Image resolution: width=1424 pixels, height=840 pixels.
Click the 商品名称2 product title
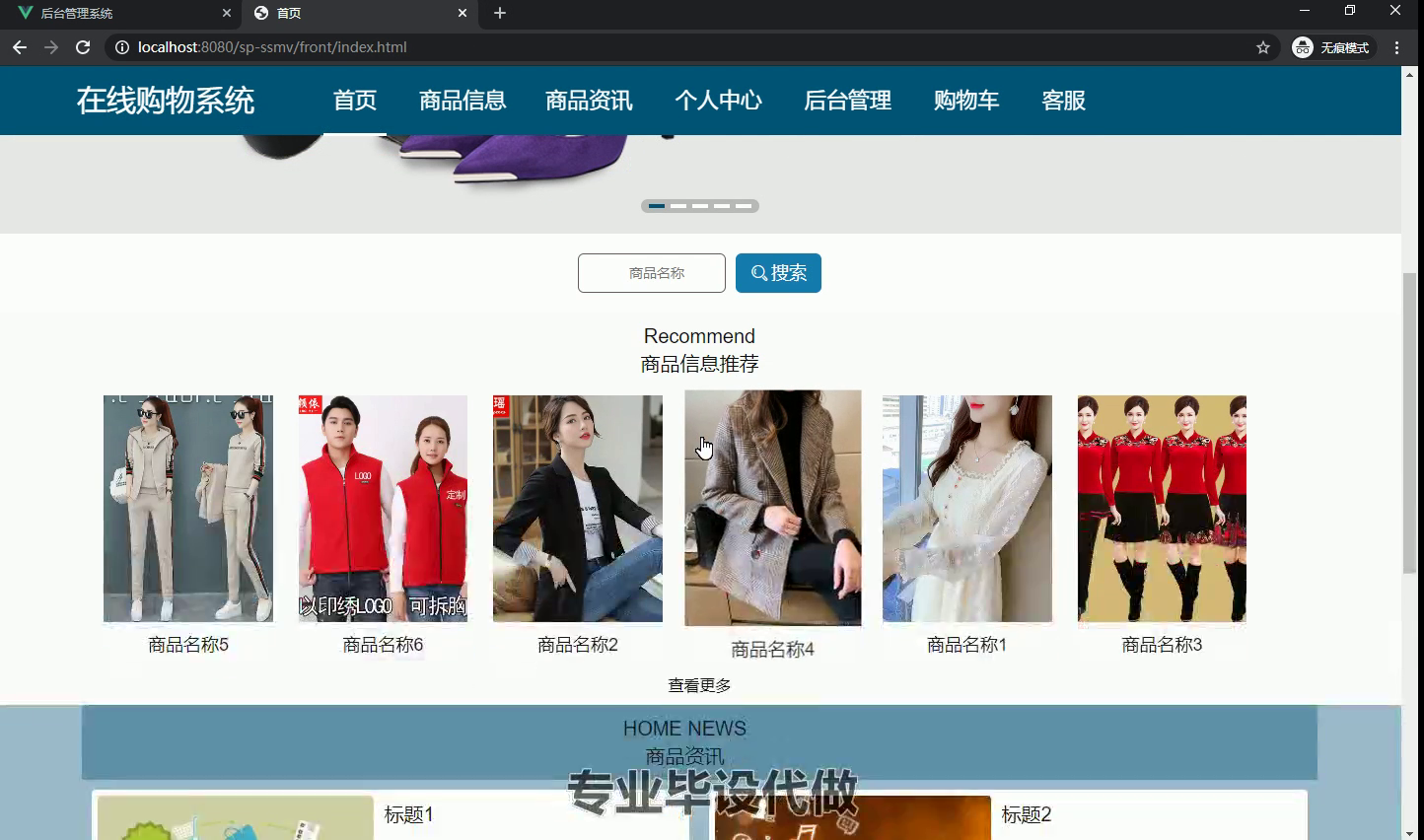[578, 645]
